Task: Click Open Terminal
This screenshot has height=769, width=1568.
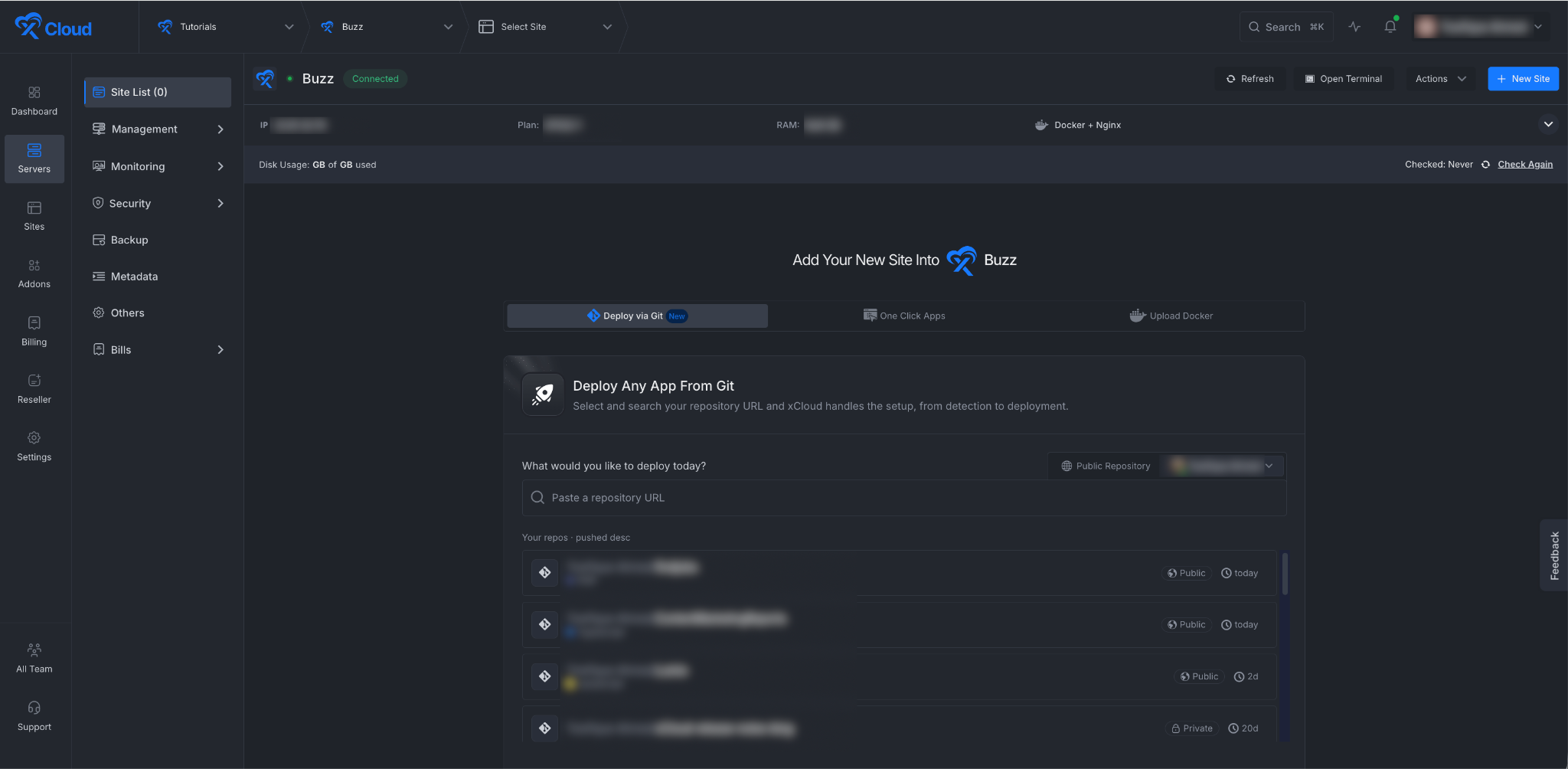Action: tap(1344, 79)
